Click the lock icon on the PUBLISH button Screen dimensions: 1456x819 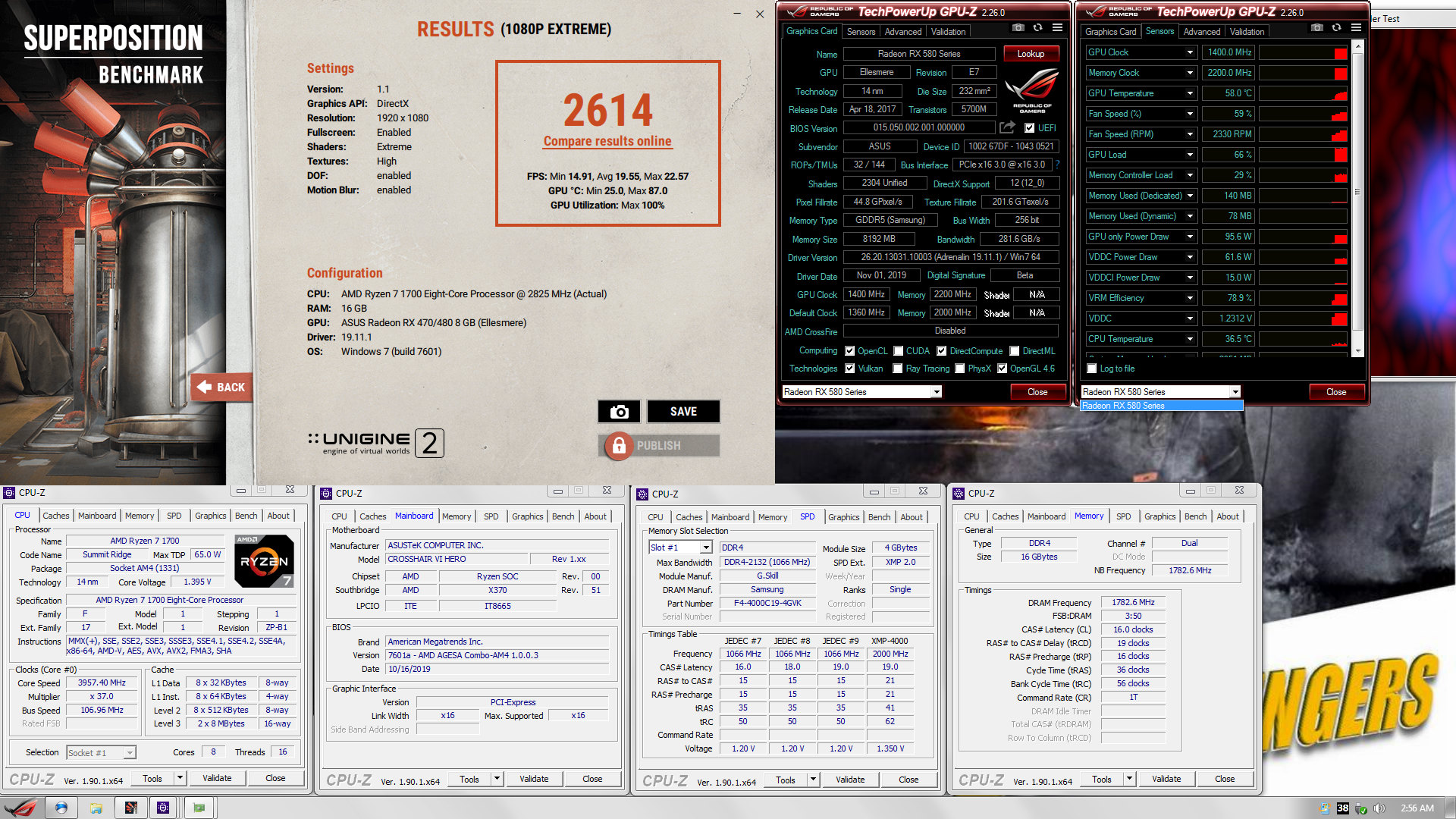(619, 446)
